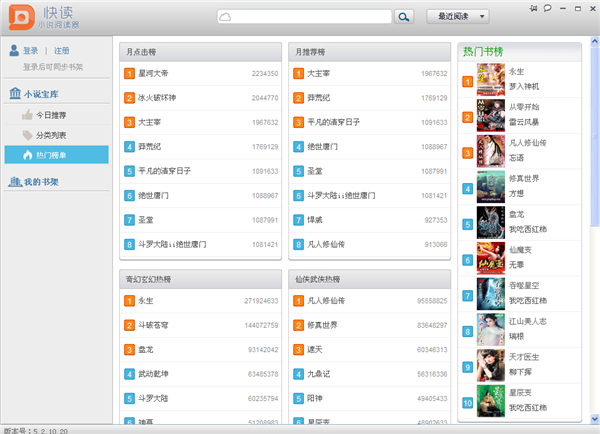Open 星河大帝 in 月点击榜
This screenshot has height=434, width=600.
tap(153, 73)
